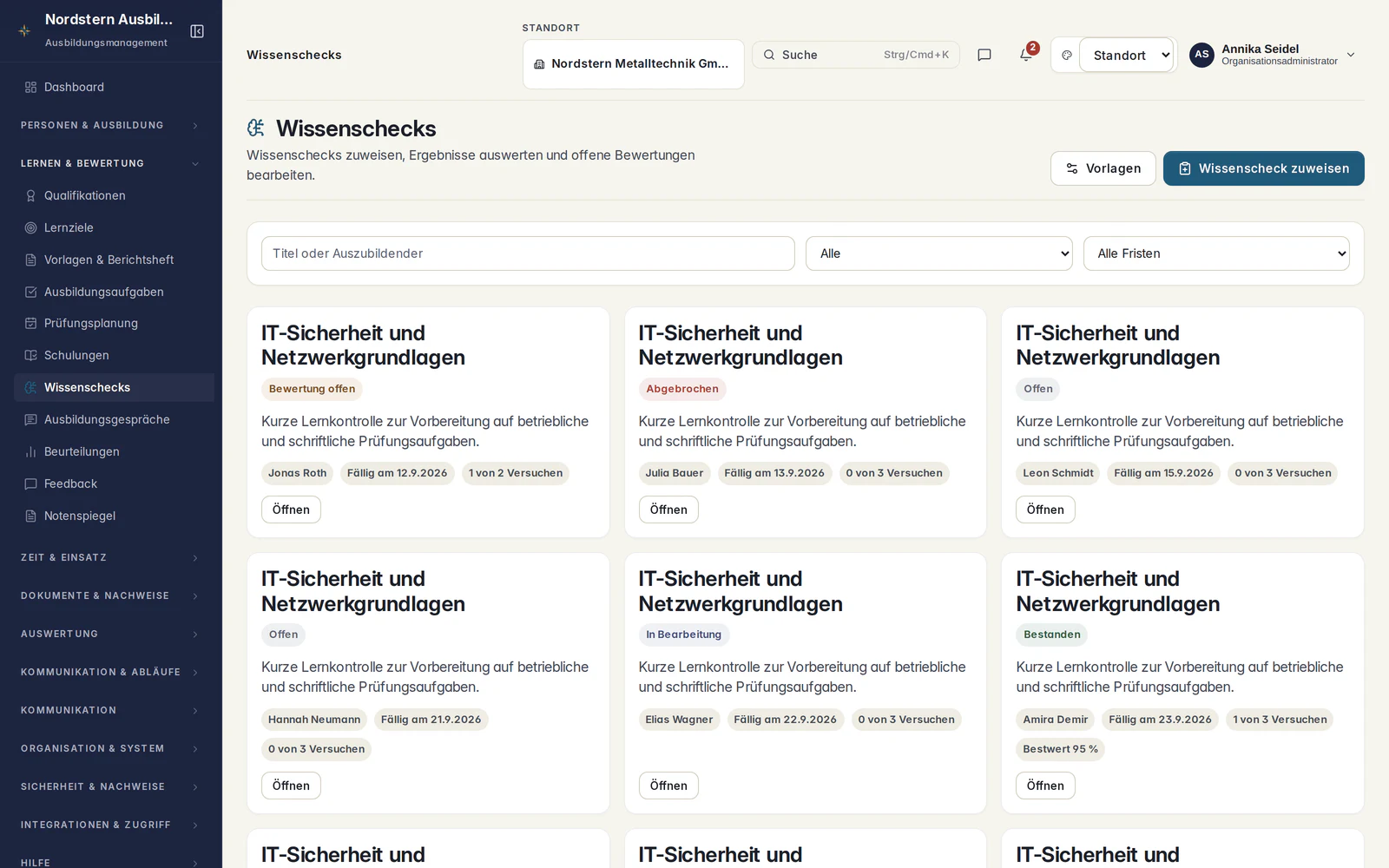Collapse the sidebar panel icon

tap(197, 31)
